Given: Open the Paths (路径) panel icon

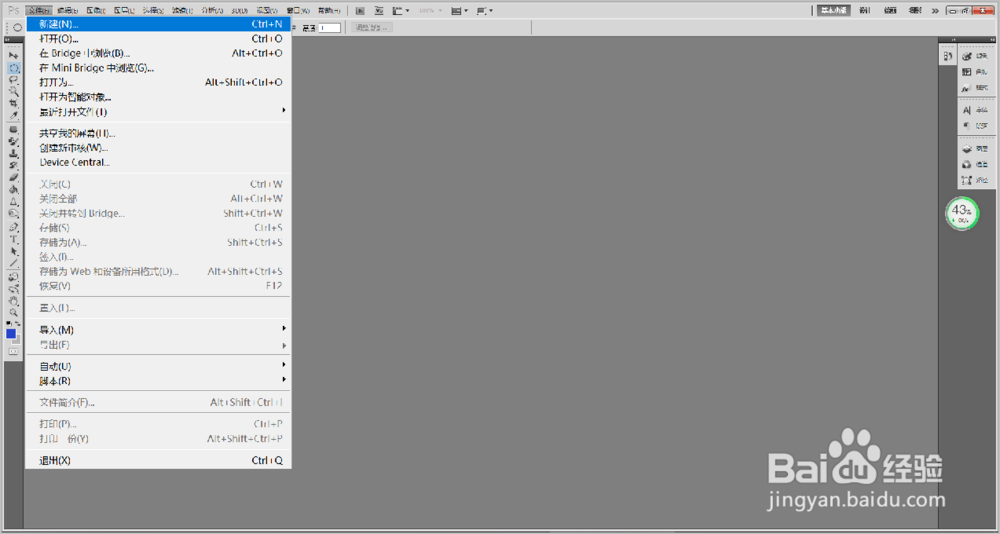Looking at the screenshot, I should click(976, 180).
